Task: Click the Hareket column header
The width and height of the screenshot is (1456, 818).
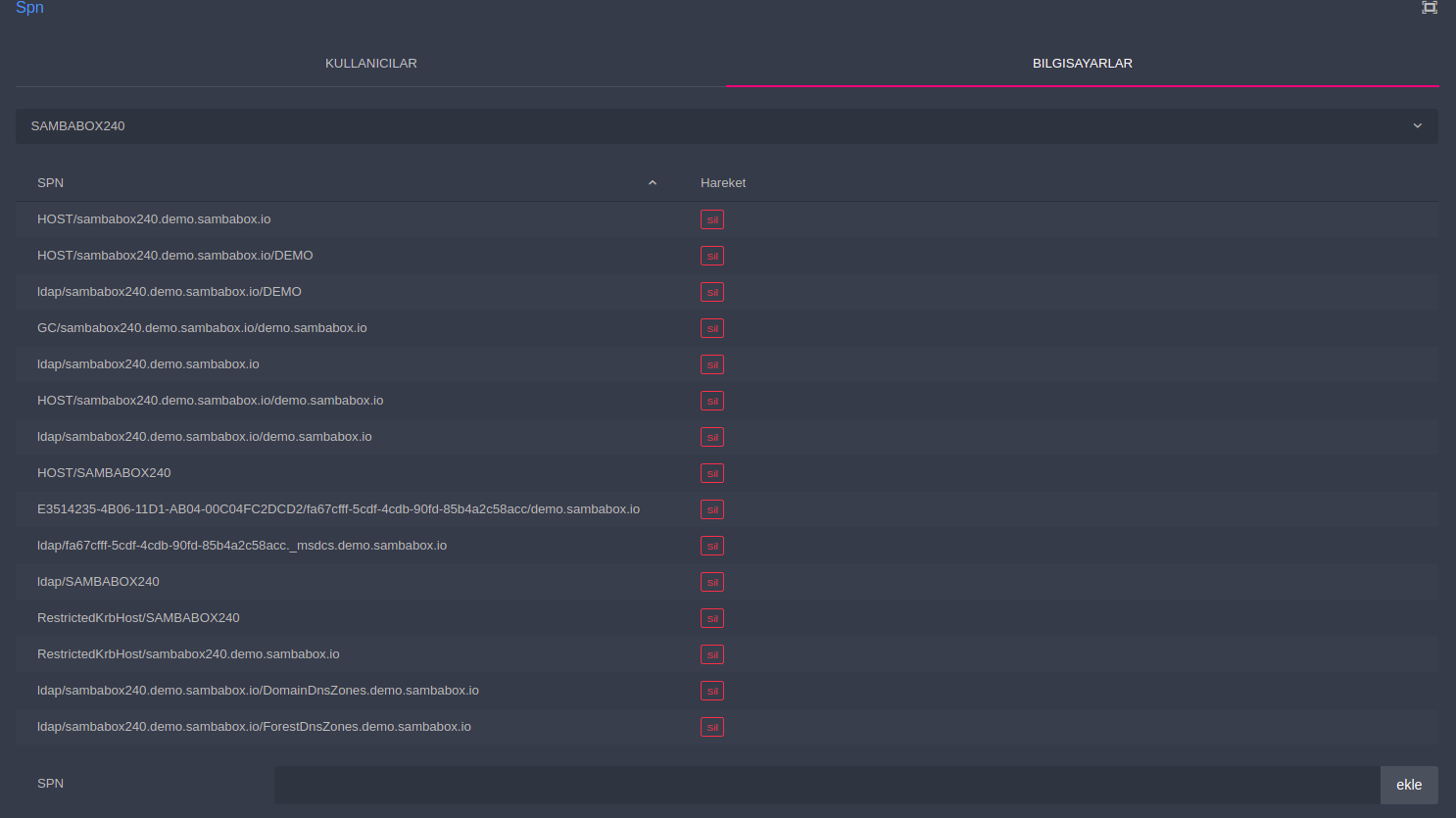Action: click(723, 183)
